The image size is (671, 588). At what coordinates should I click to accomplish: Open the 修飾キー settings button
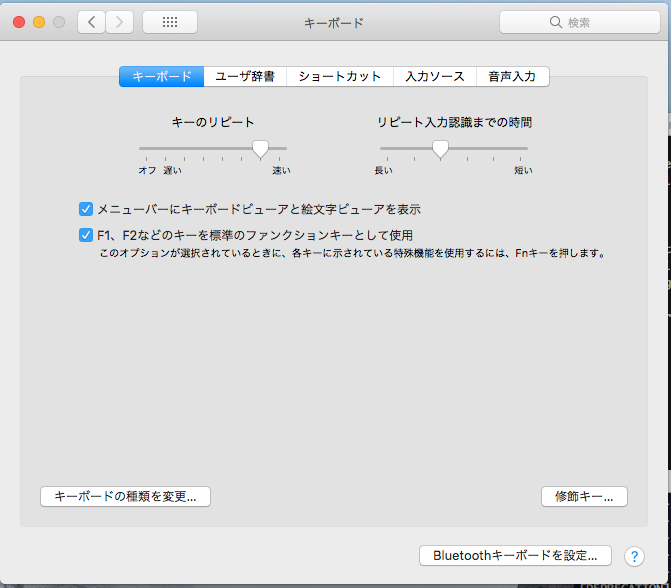(584, 496)
